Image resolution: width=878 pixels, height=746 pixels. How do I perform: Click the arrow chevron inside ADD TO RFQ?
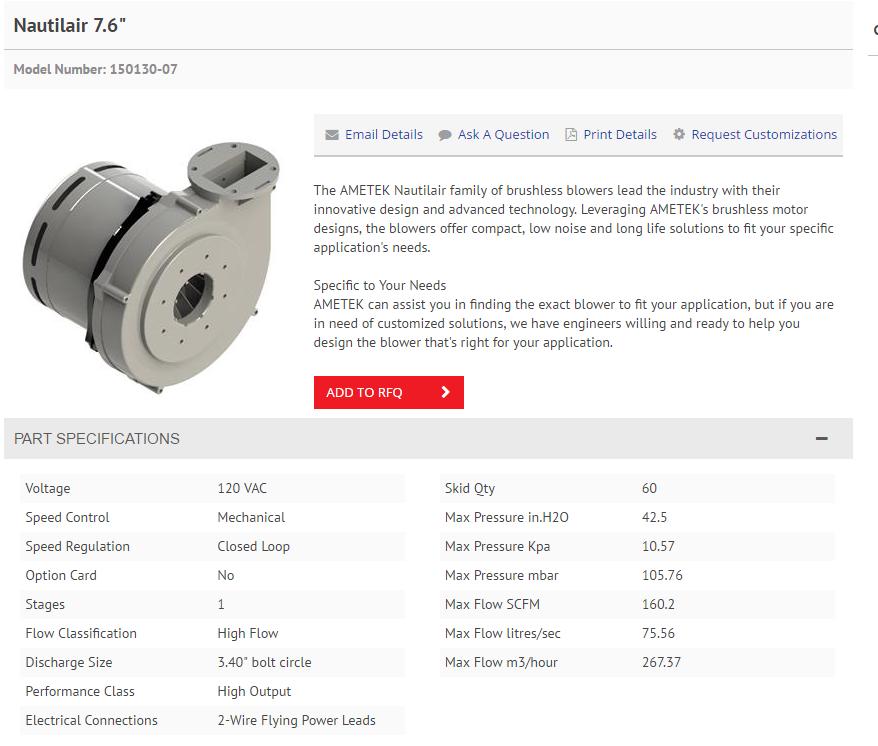(x=446, y=393)
